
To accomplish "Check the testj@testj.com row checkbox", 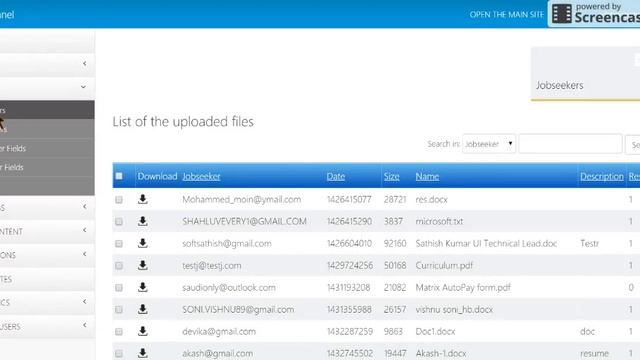I will 119,266.
